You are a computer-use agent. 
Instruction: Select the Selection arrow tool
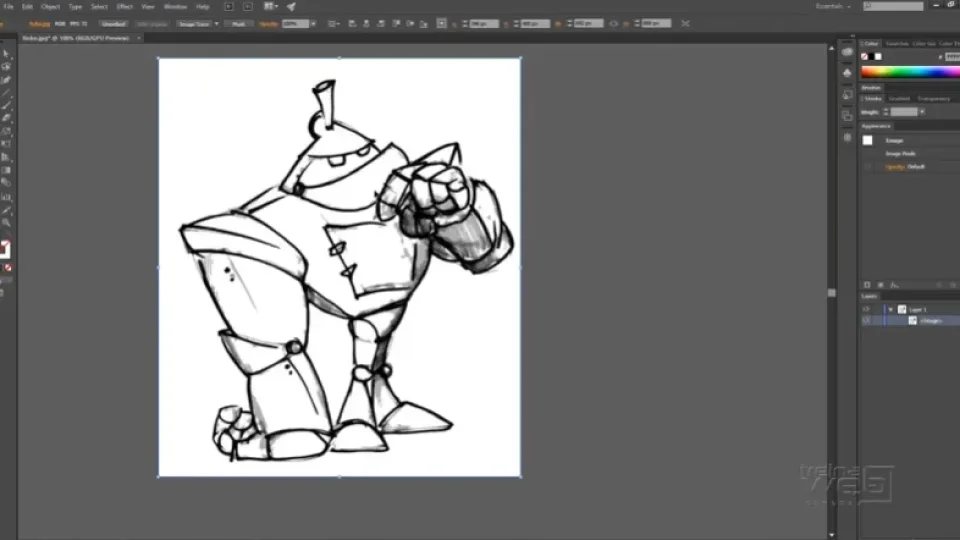[6, 54]
